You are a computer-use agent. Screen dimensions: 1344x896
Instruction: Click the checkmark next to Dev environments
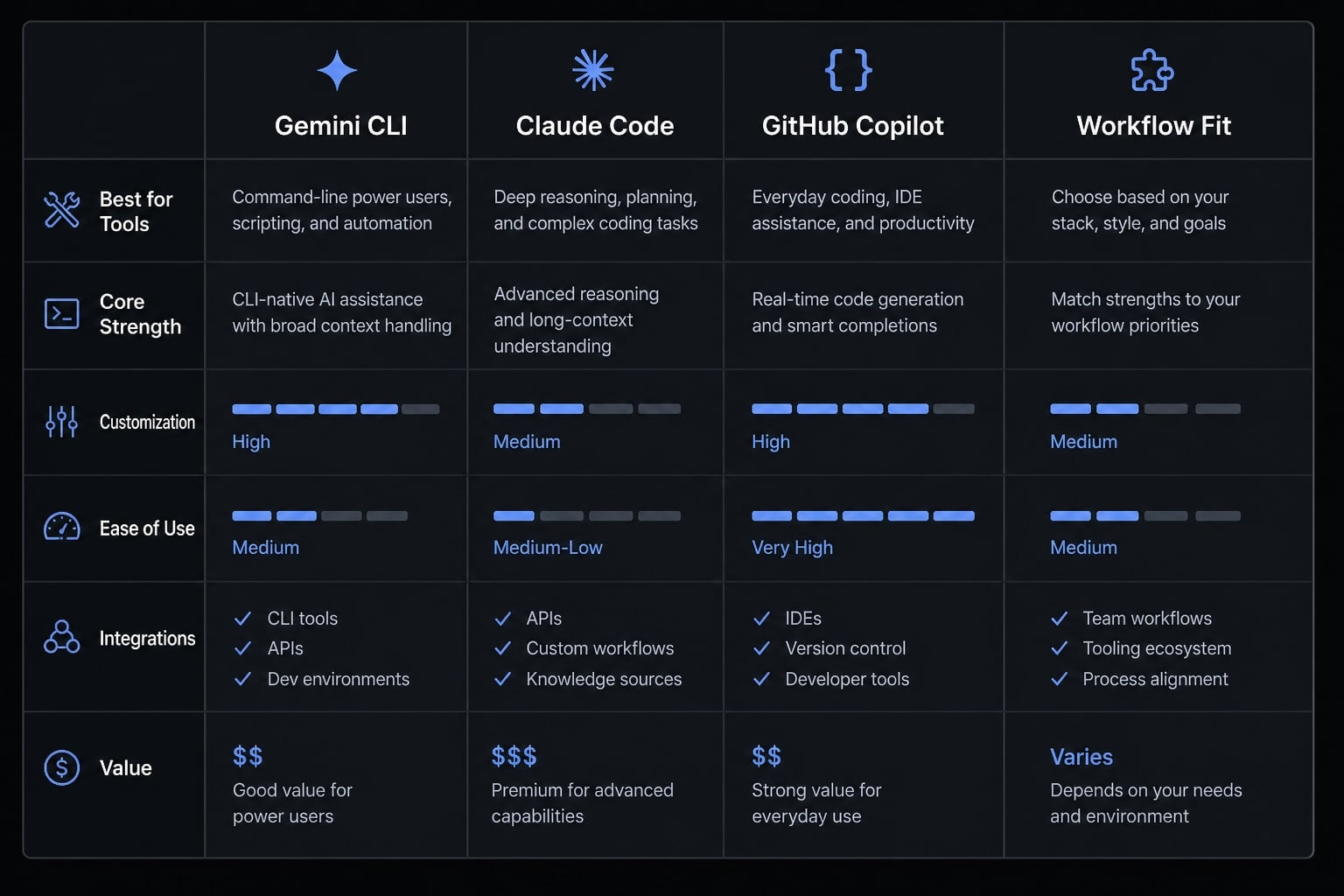[x=243, y=679]
